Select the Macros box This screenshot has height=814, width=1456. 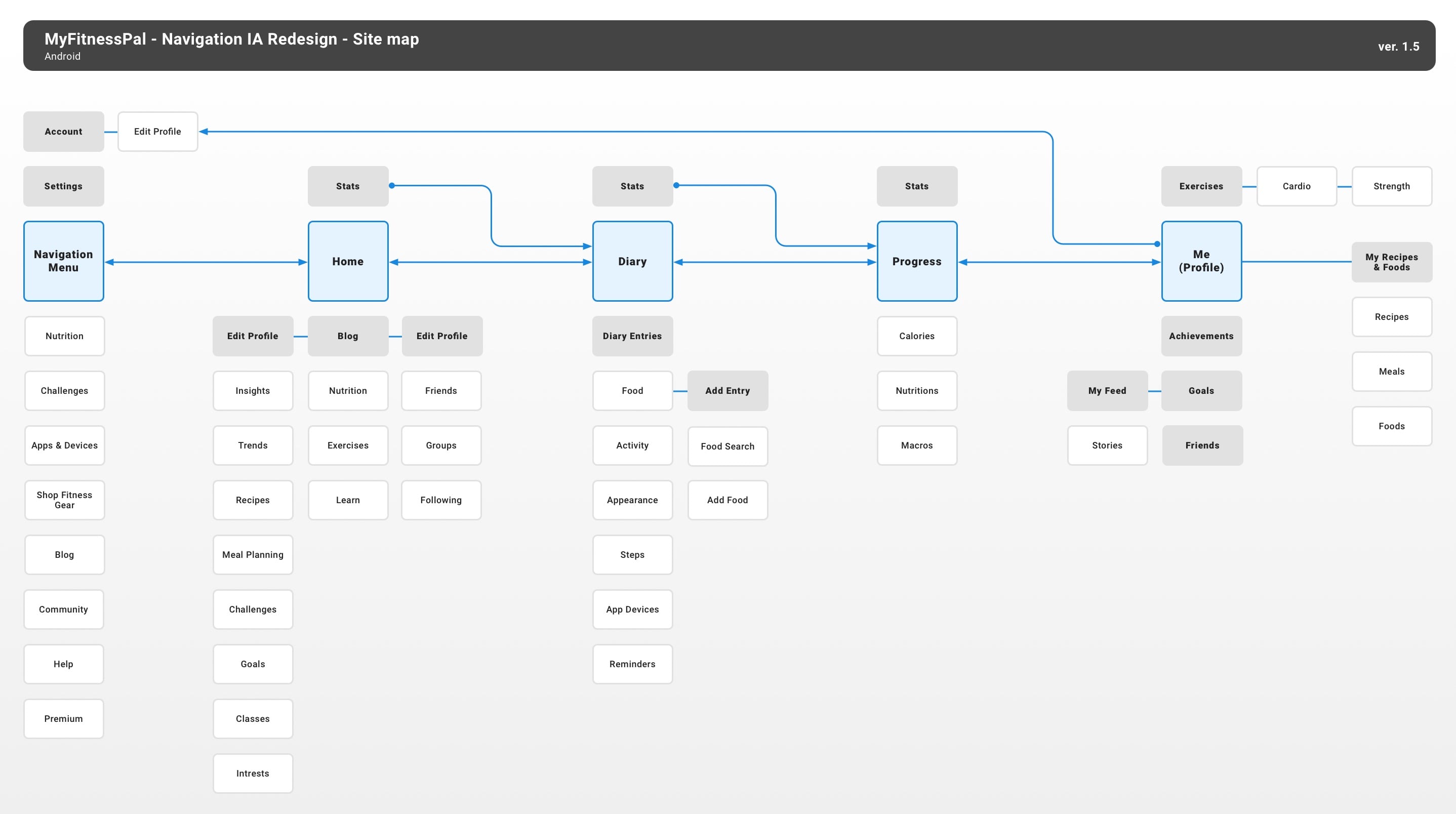pos(917,445)
